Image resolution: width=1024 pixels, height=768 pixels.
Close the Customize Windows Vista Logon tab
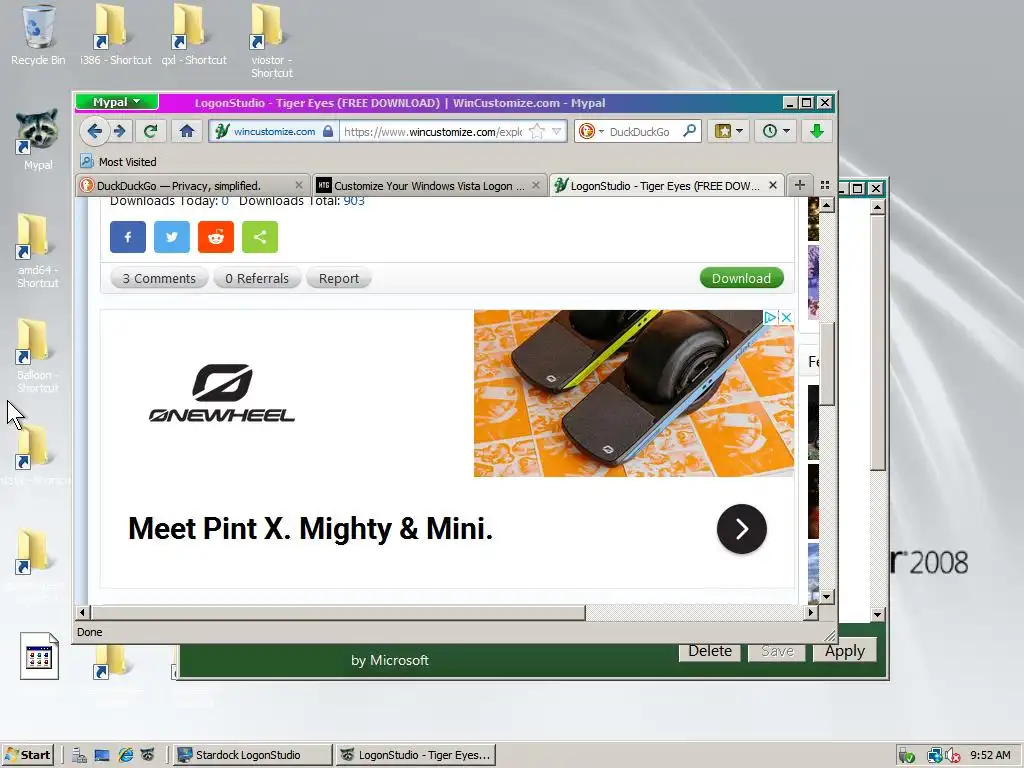coord(536,185)
